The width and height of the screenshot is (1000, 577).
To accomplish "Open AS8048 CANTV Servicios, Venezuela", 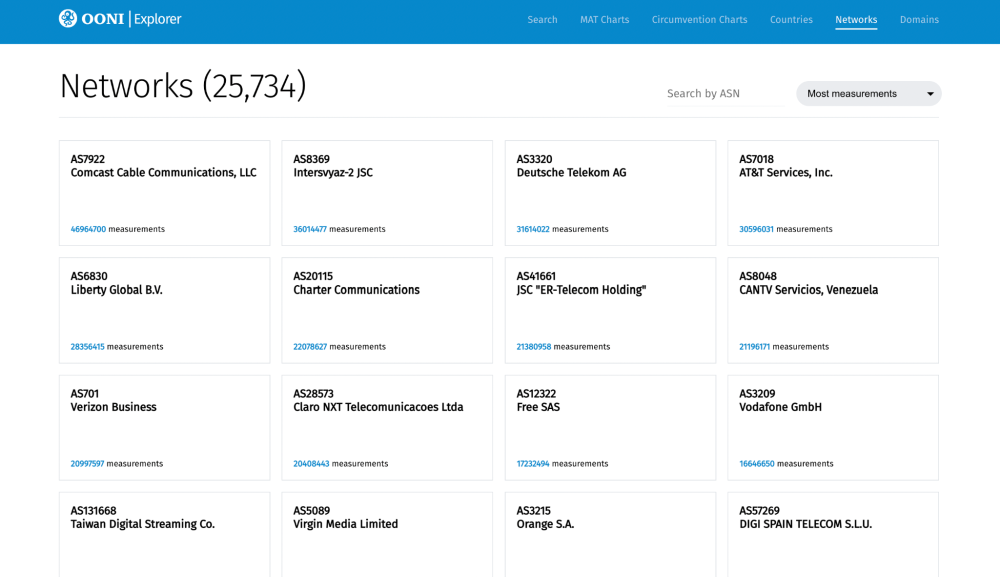I will (832, 310).
